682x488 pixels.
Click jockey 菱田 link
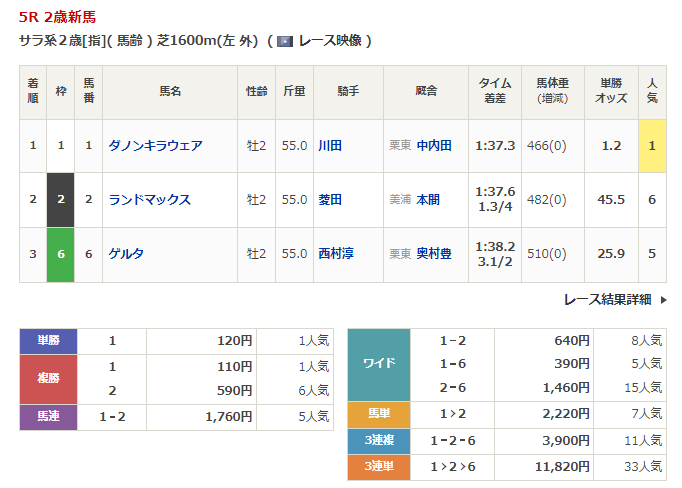tap(330, 200)
